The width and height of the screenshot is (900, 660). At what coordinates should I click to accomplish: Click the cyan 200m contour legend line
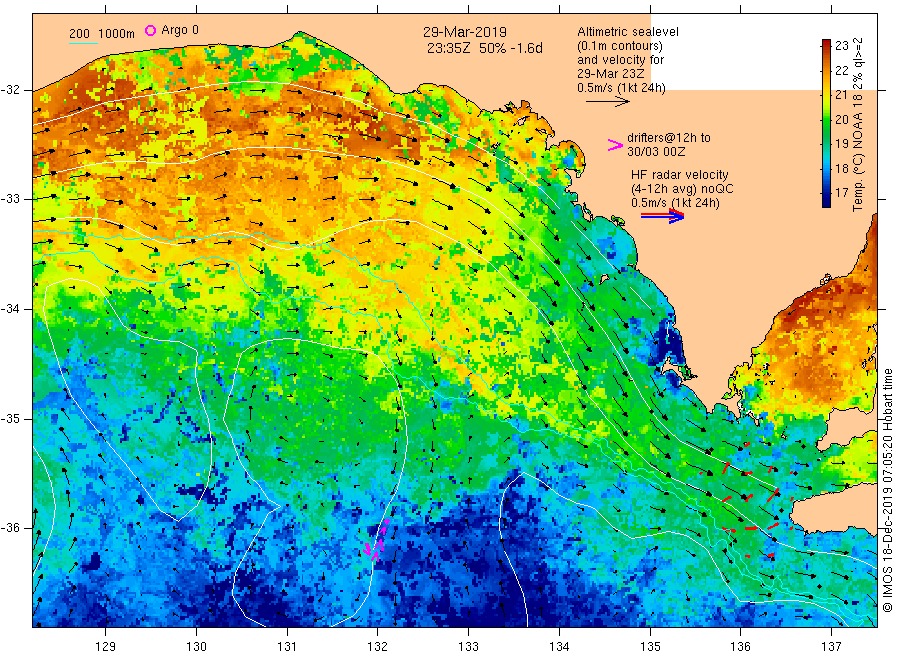(x=83, y=43)
